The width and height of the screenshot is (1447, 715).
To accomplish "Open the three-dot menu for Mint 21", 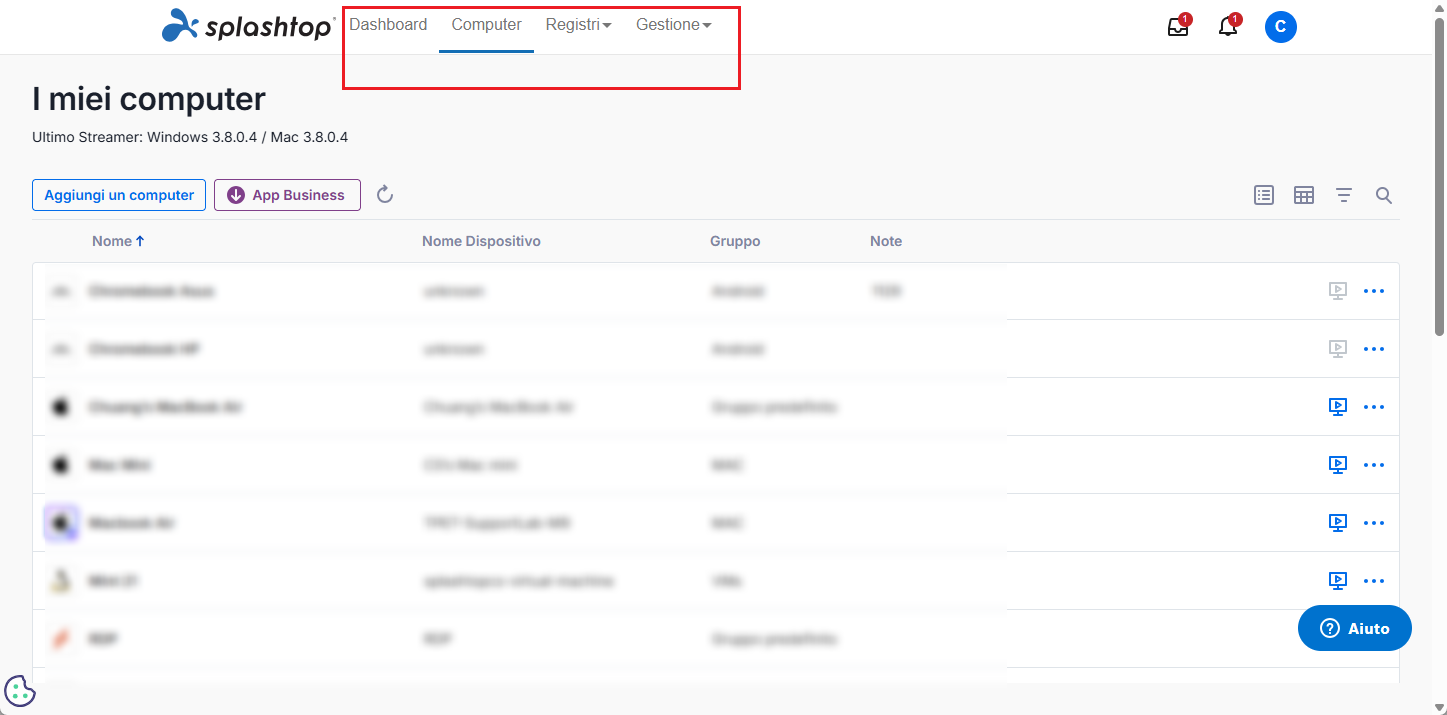I will pos(1374,581).
